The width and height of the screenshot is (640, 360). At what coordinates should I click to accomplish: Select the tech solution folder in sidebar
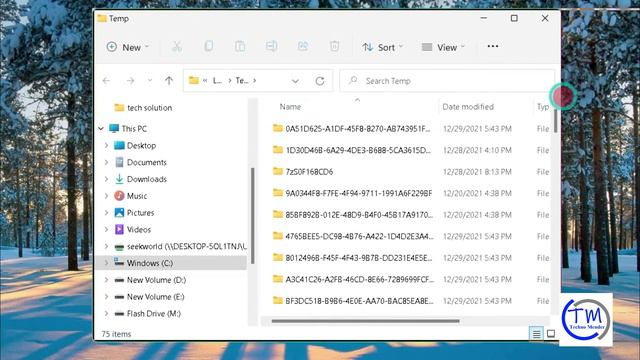tap(143, 108)
